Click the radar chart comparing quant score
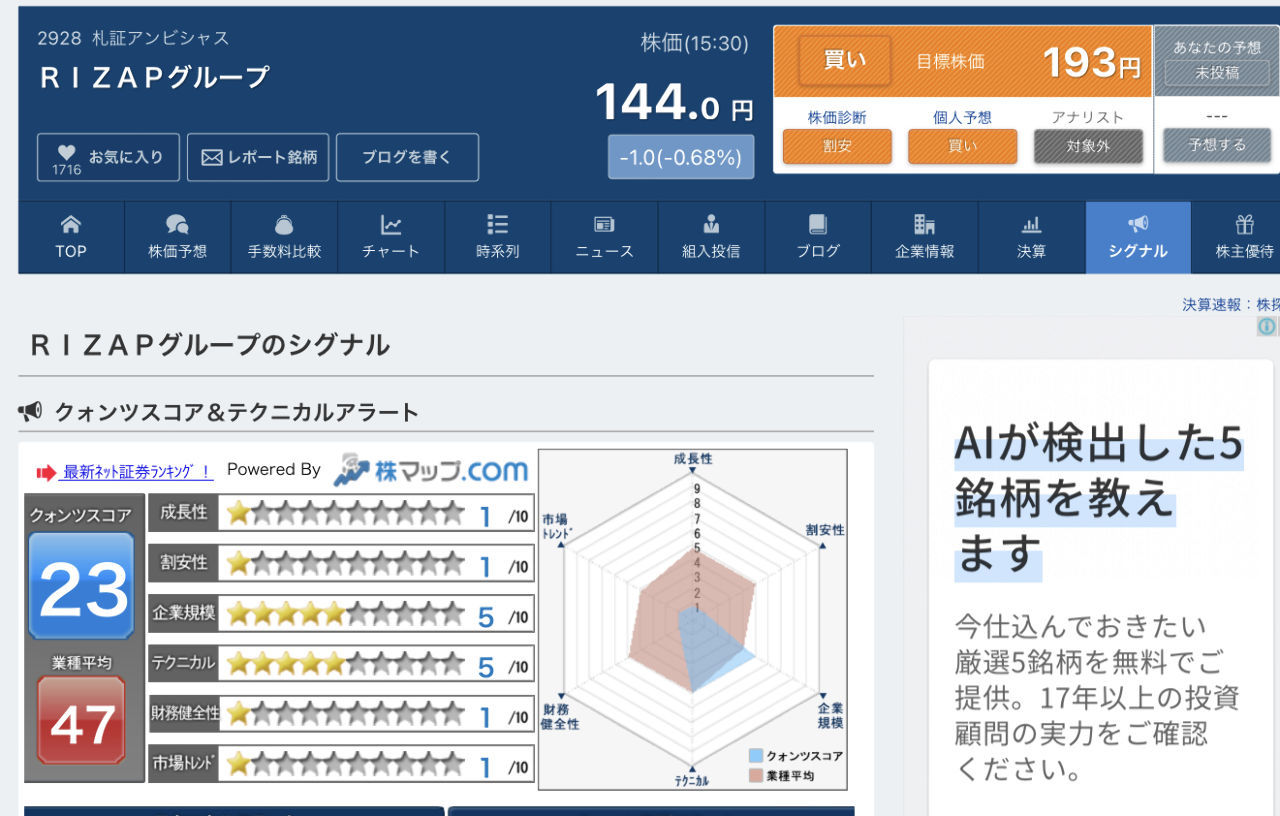This screenshot has width=1280, height=816. point(693,617)
